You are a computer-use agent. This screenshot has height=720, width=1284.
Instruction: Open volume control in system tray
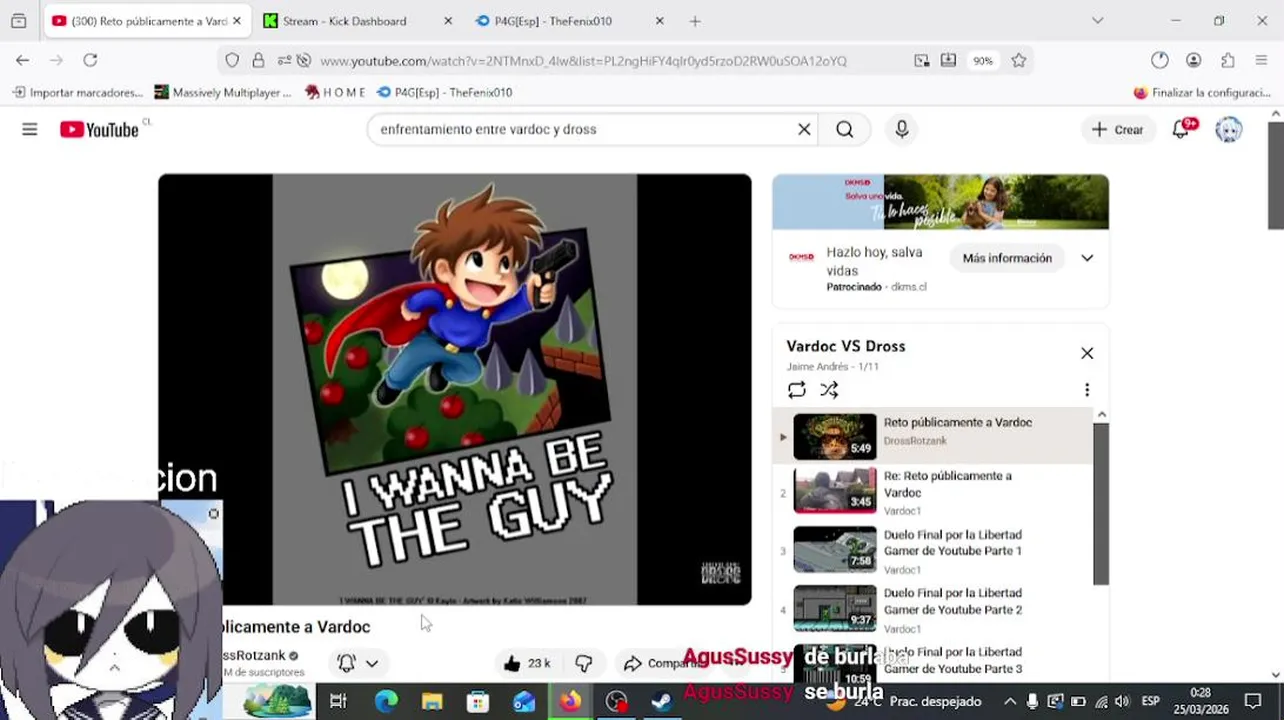(x=1122, y=701)
